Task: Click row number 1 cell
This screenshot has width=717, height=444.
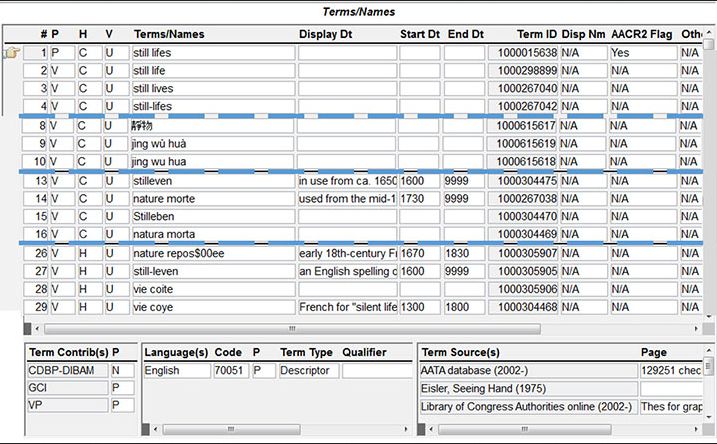Action: coord(36,53)
